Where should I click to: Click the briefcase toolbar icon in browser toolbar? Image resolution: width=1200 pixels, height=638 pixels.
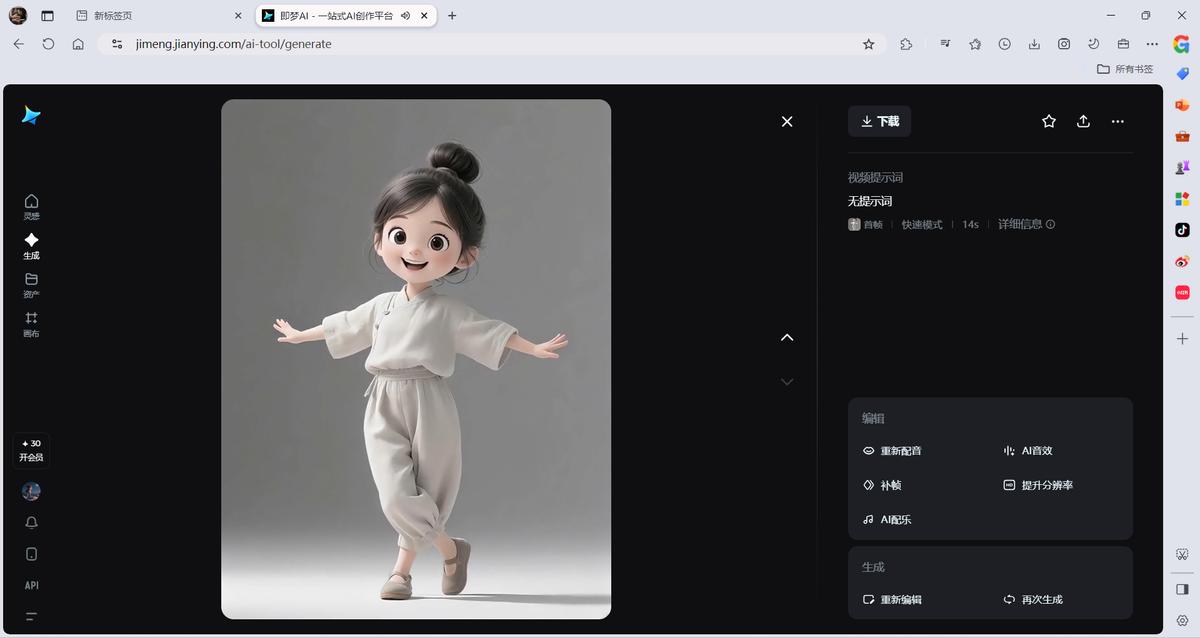point(1123,44)
